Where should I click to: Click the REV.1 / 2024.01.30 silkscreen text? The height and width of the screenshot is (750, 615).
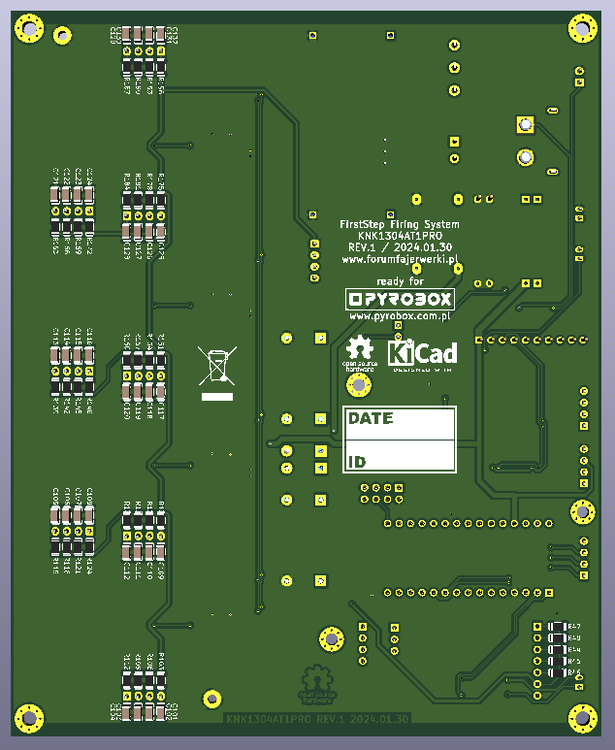pos(399,247)
